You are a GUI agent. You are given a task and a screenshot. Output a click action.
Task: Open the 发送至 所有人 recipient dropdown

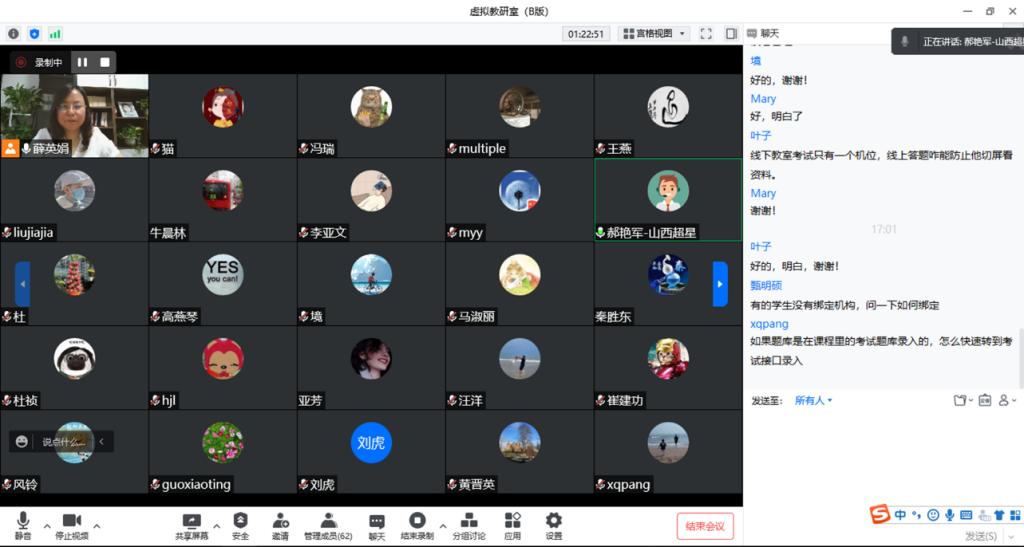pos(813,400)
